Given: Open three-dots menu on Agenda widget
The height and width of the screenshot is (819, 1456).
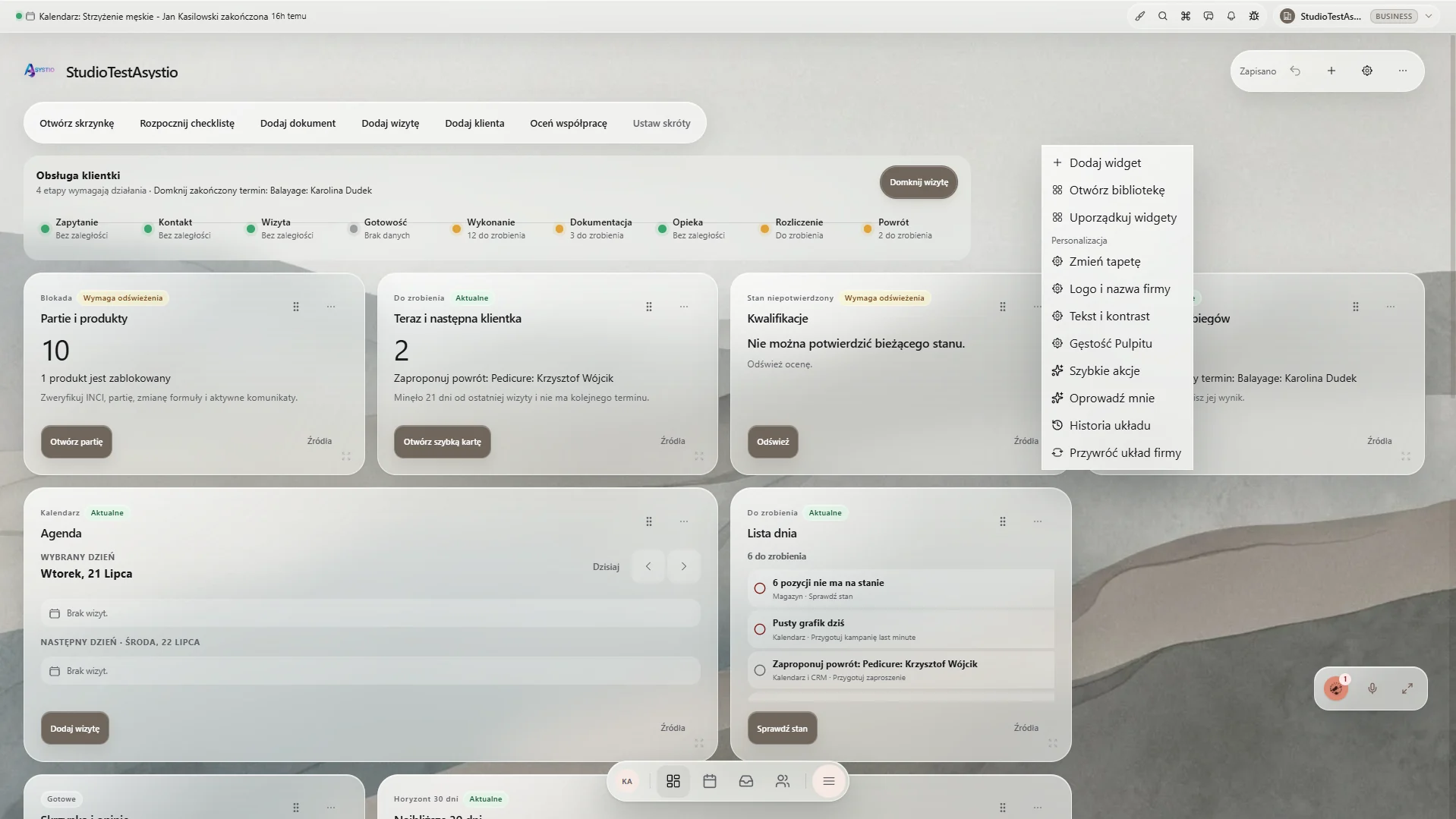Looking at the screenshot, I should (x=683, y=521).
